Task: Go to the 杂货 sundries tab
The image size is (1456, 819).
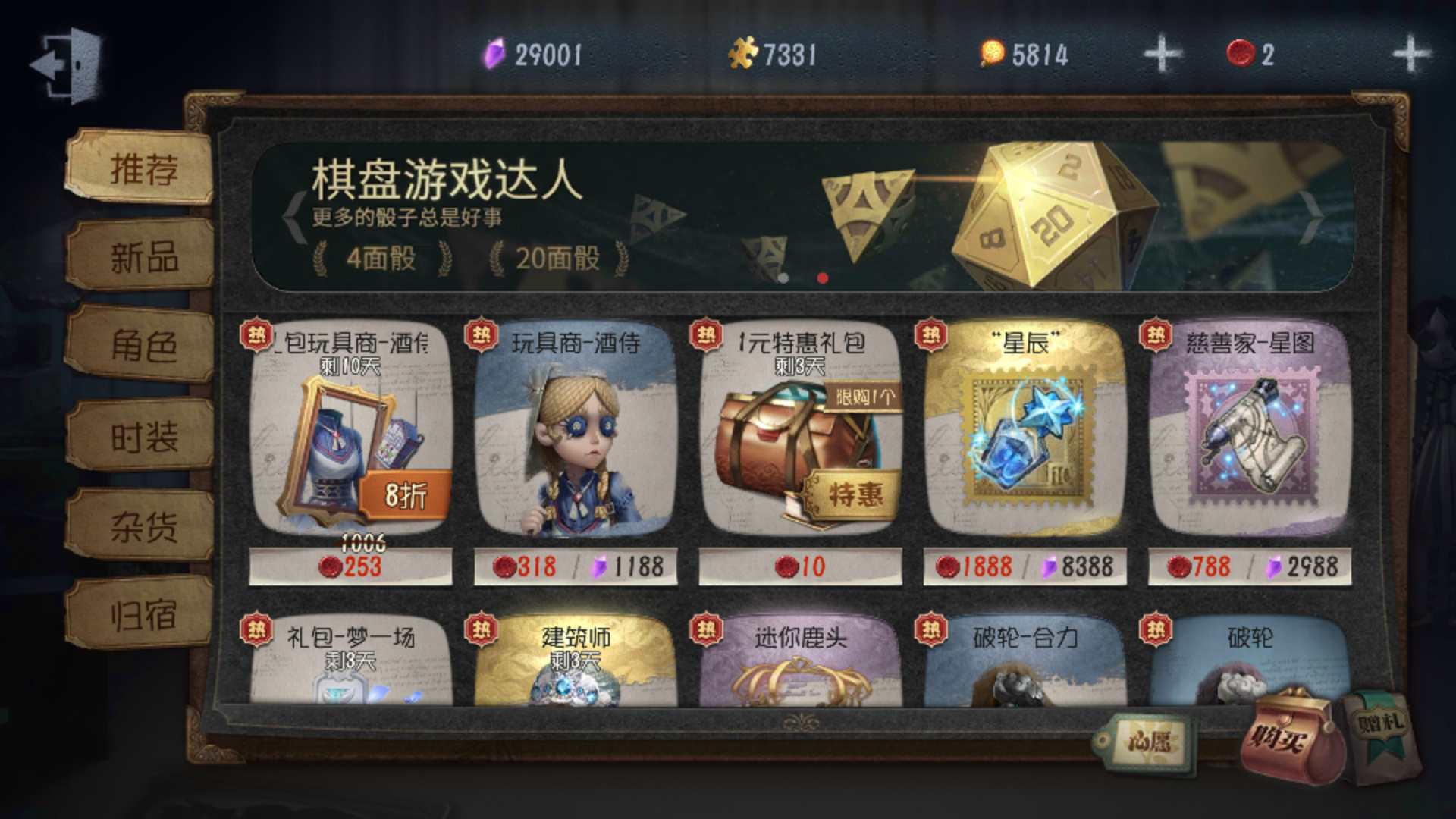Action: [141, 525]
